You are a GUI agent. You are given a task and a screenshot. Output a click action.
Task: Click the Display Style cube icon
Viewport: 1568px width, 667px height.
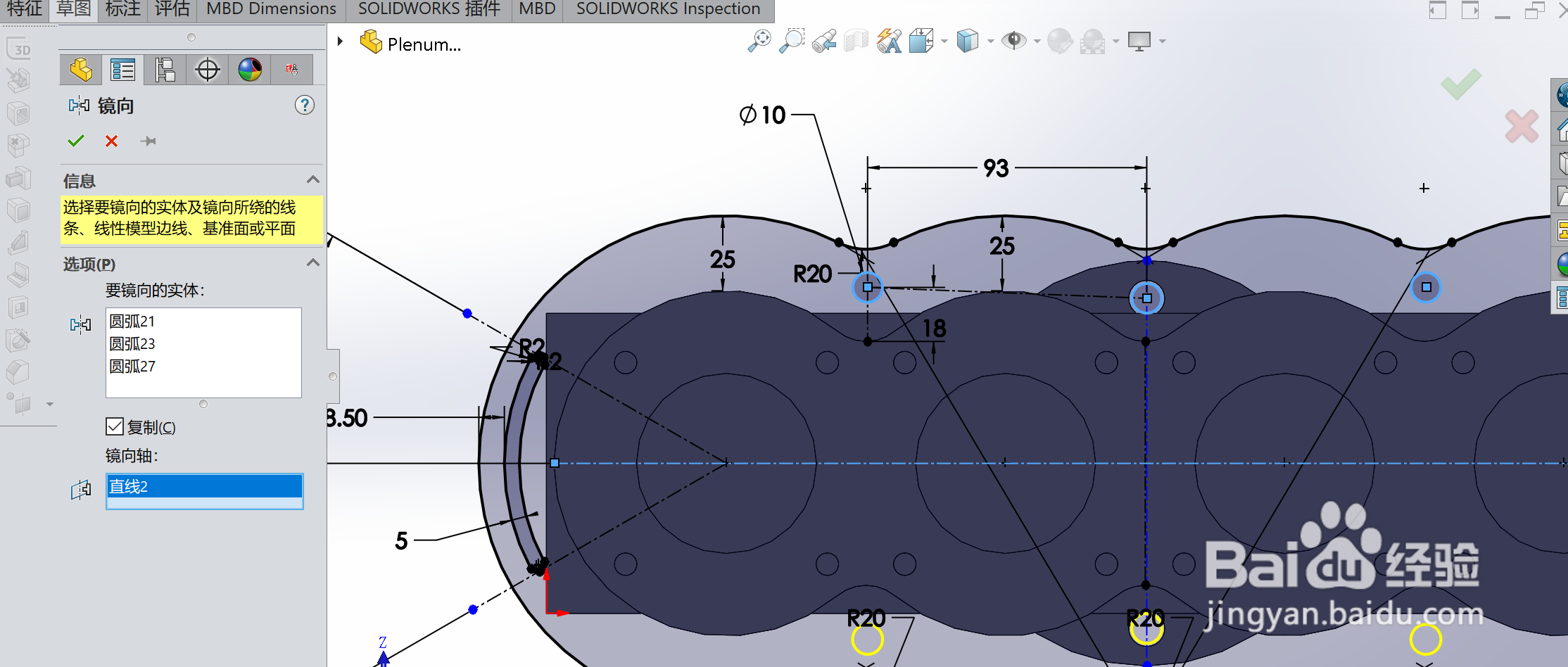(x=968, y=41)
